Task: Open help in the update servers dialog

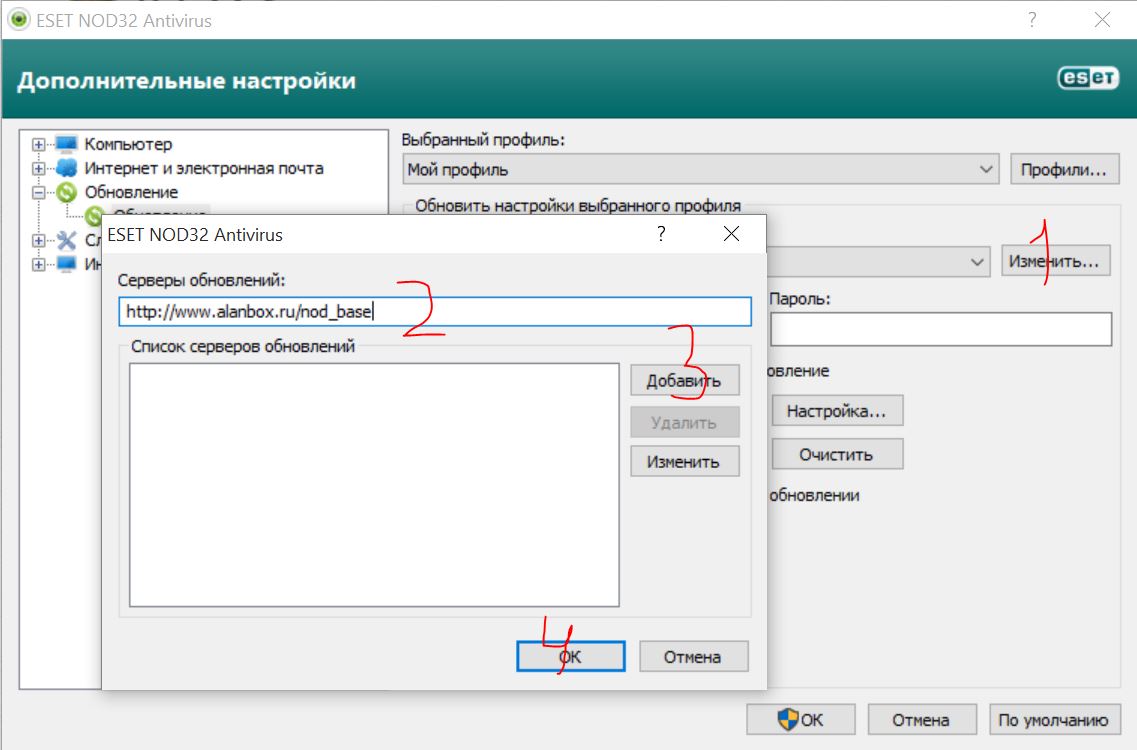Action: click(661, 234)
